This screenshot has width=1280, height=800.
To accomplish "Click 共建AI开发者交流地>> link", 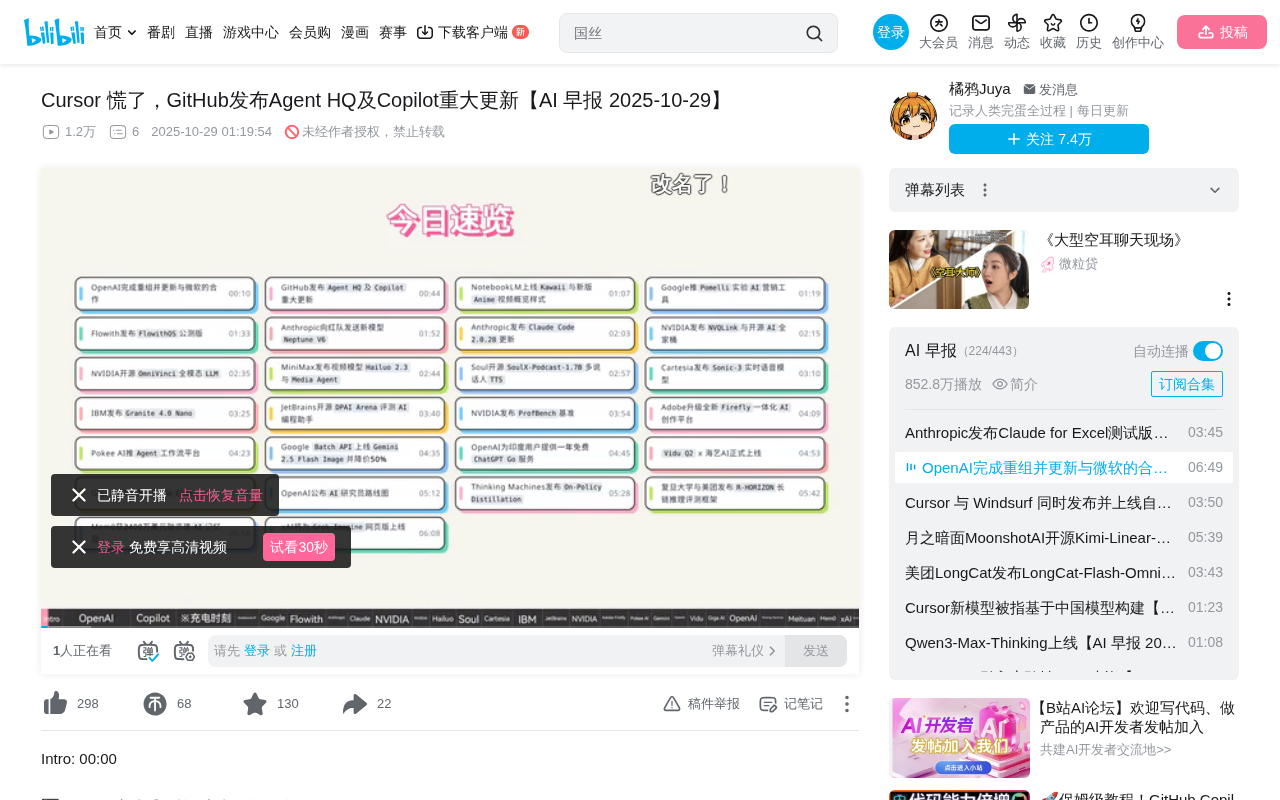I will pos(1105,749).
